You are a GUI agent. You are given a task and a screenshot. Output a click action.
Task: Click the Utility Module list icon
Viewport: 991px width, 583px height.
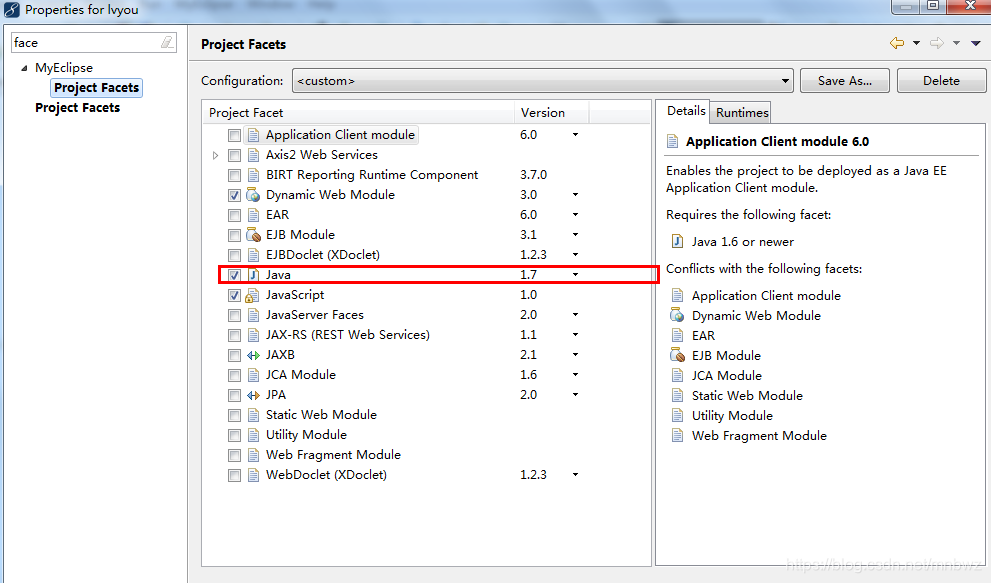[x=253, y=435]
